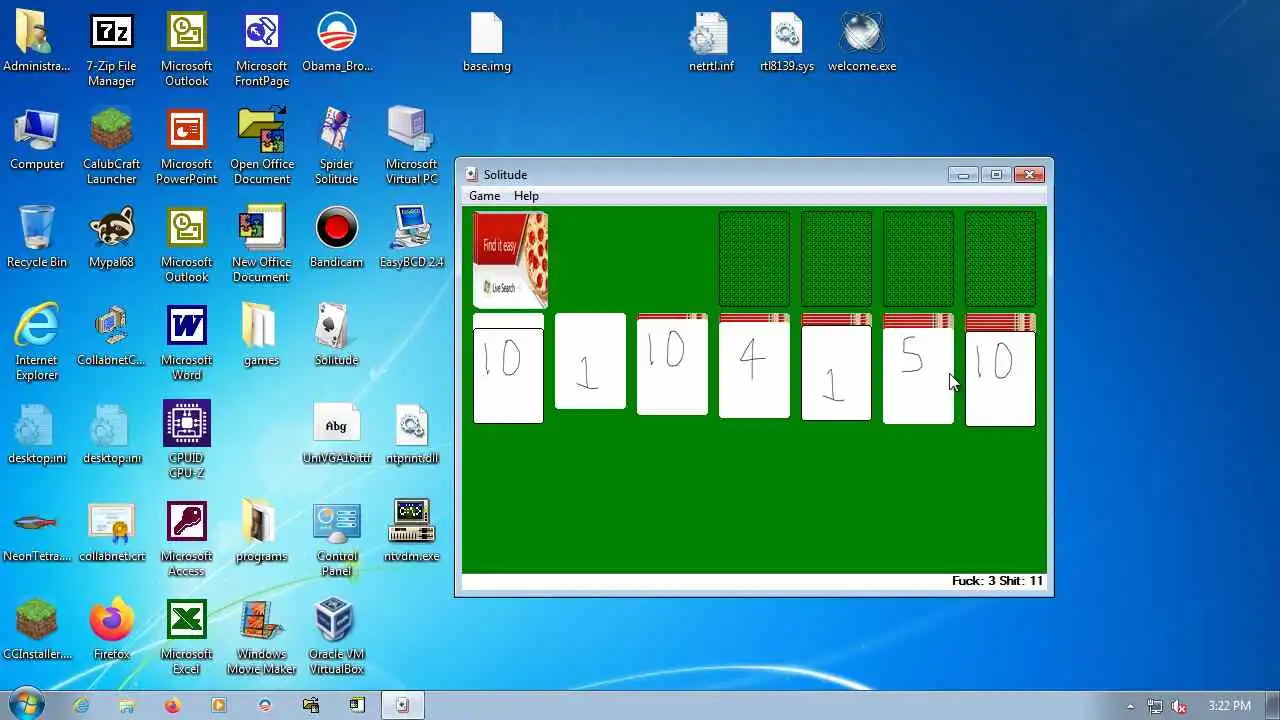
Task: Select the Microsoft Excel shortcut
Action: [x=187, y=637]
